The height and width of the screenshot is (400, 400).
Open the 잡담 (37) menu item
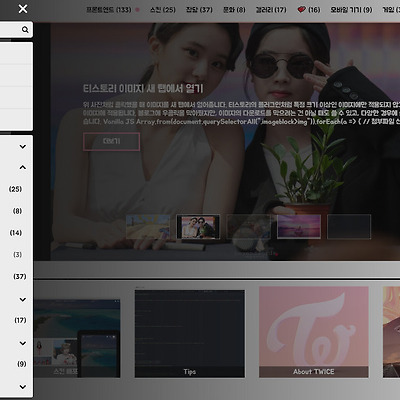click(199, 10)
